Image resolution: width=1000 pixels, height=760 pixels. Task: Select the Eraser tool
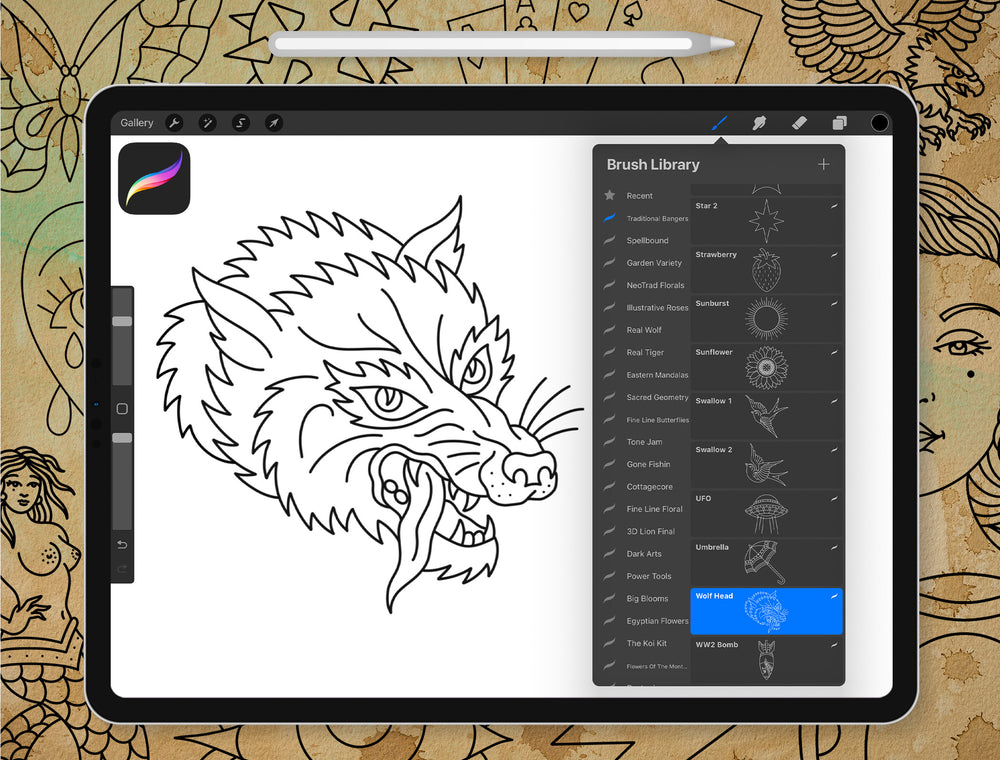point(799,123)
